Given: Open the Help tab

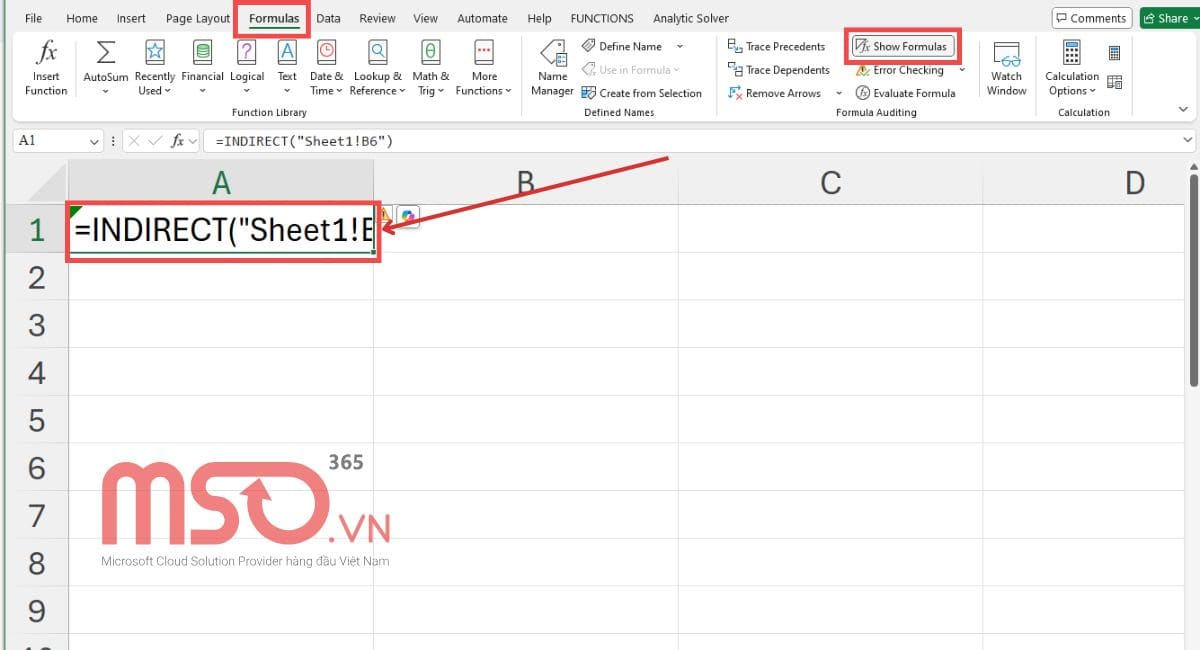Looking at the screenshot, I should tap(539, 18).
